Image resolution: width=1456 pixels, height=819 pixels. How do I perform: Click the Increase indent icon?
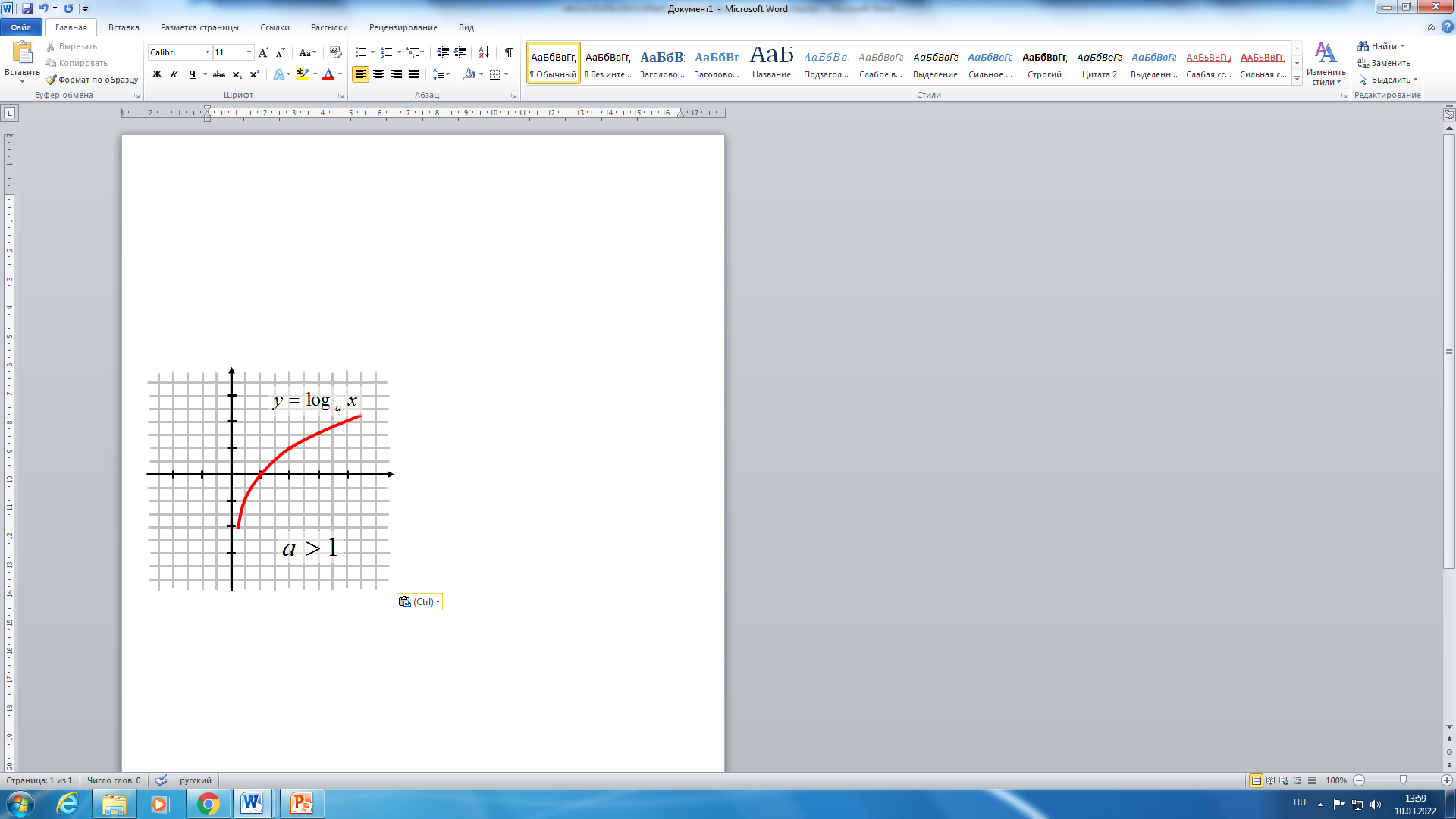460,52
